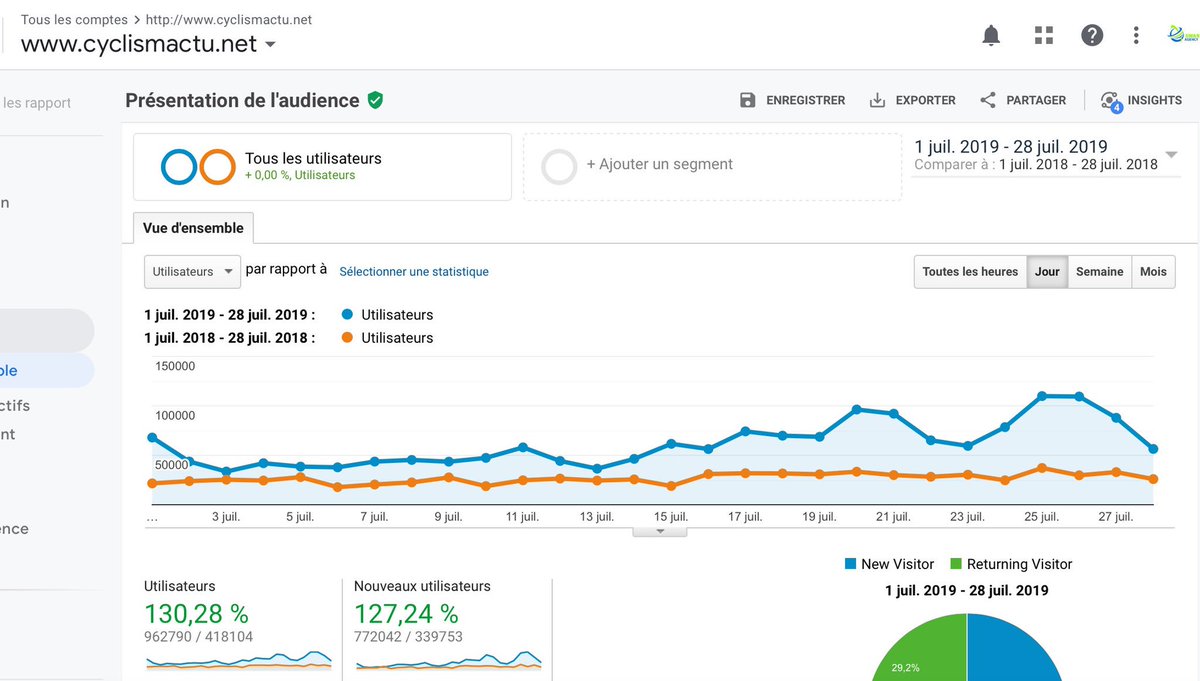Click the 1 juil. 2019 - 28 juil. 2019 date text
1200x681 pixels.
tap(1011, 147)
